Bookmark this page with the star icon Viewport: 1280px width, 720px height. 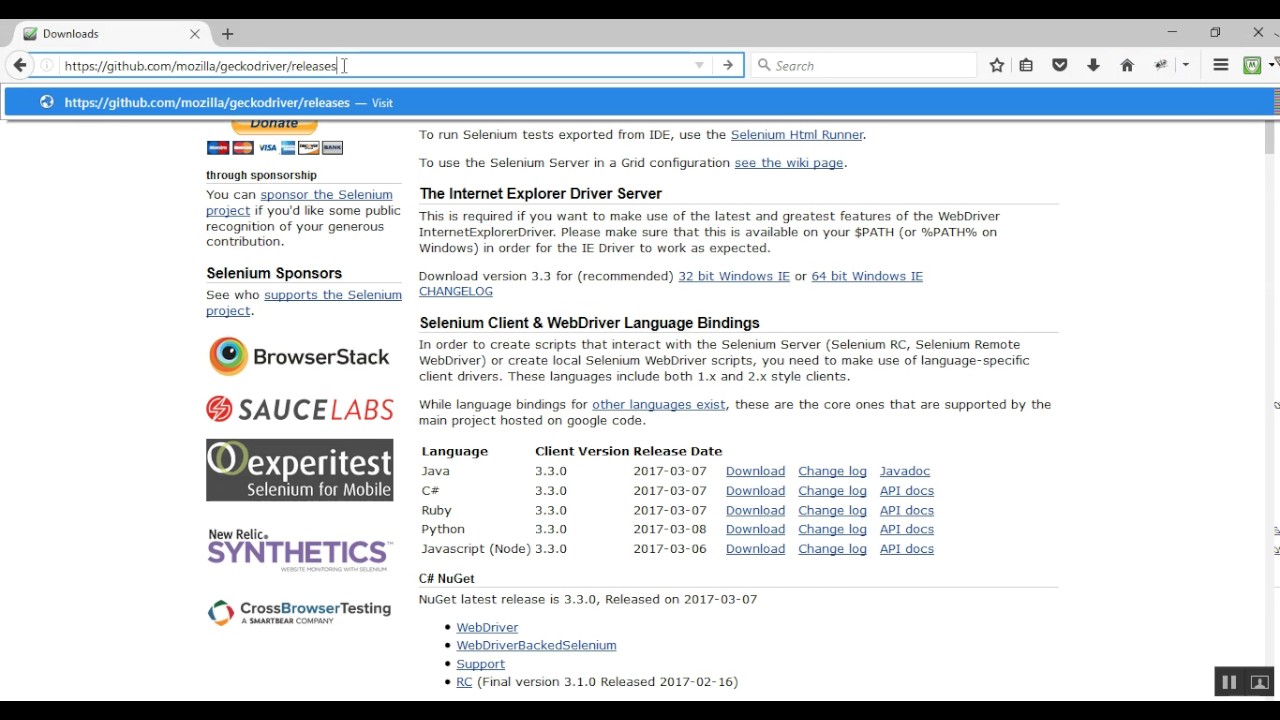click(997, 65)
